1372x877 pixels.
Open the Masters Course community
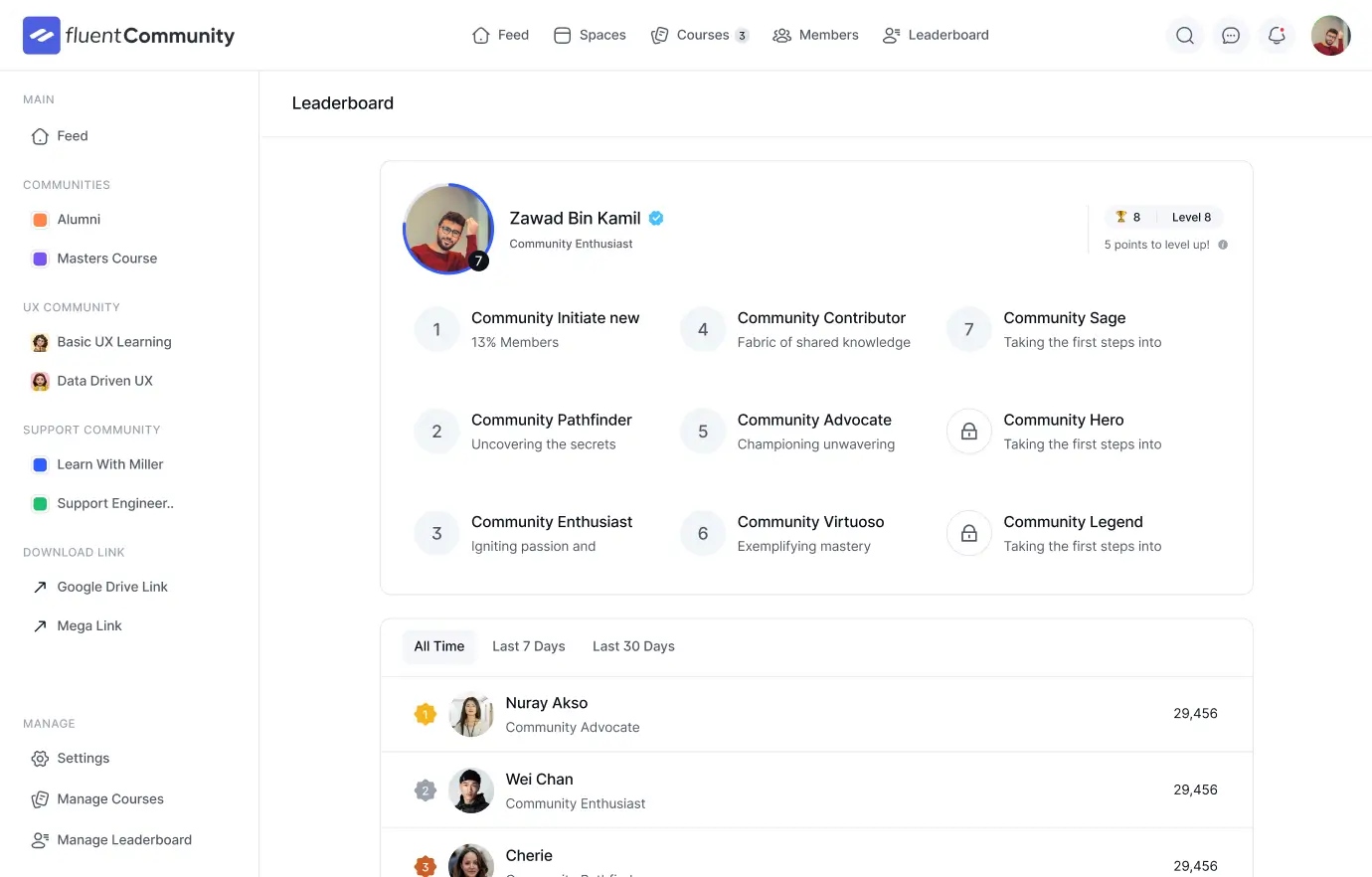(106, 259)
